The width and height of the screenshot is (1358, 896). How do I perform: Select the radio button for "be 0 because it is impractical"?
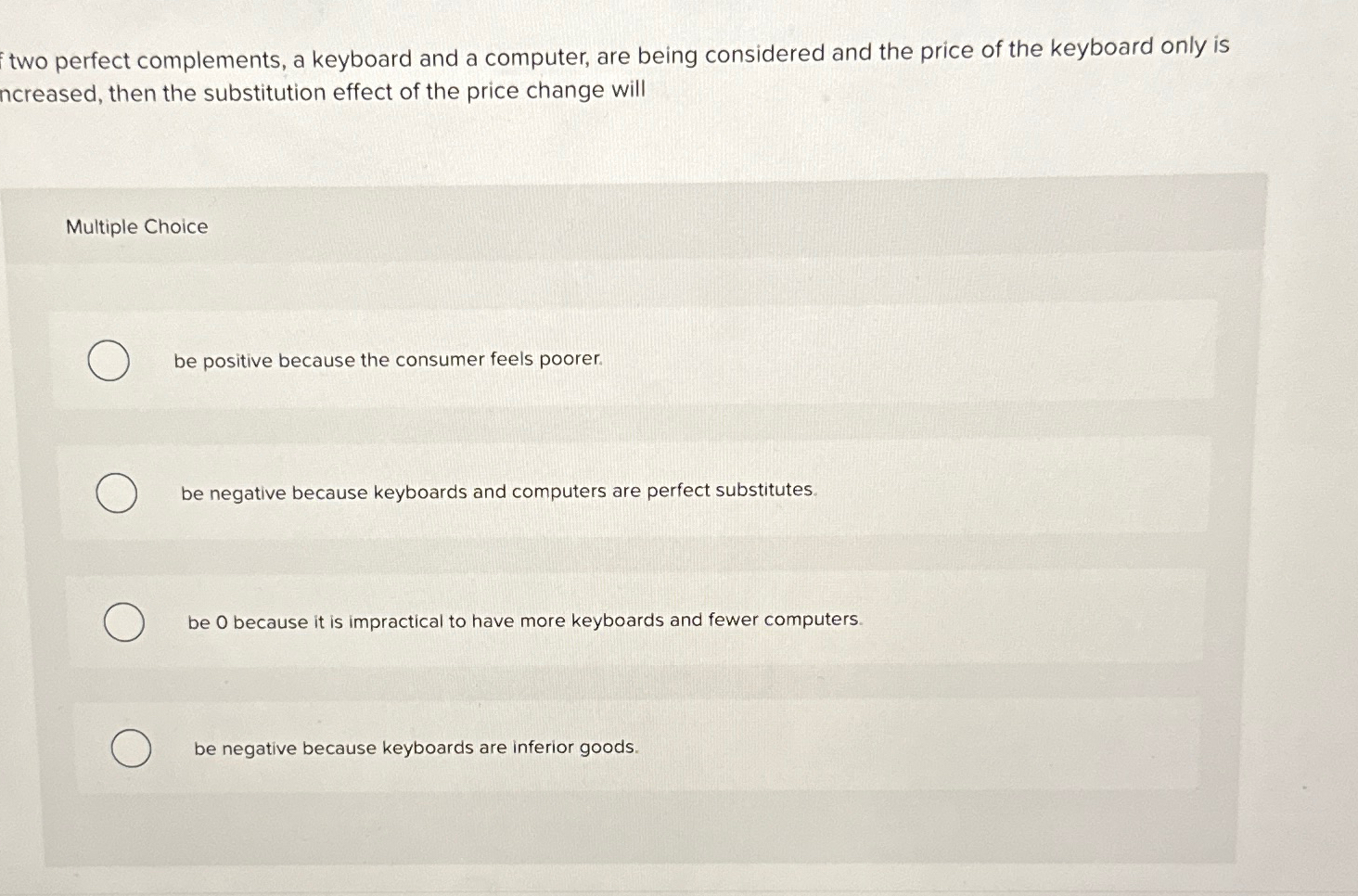[123, 622]
